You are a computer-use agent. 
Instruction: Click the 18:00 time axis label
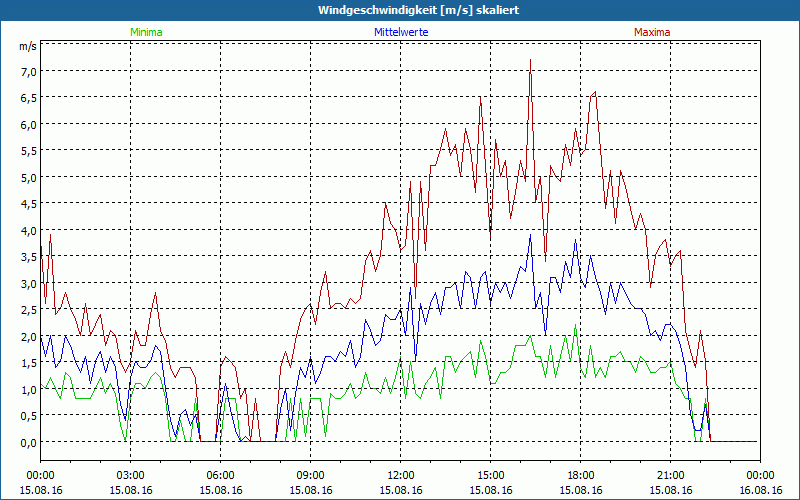pos(581,476)
